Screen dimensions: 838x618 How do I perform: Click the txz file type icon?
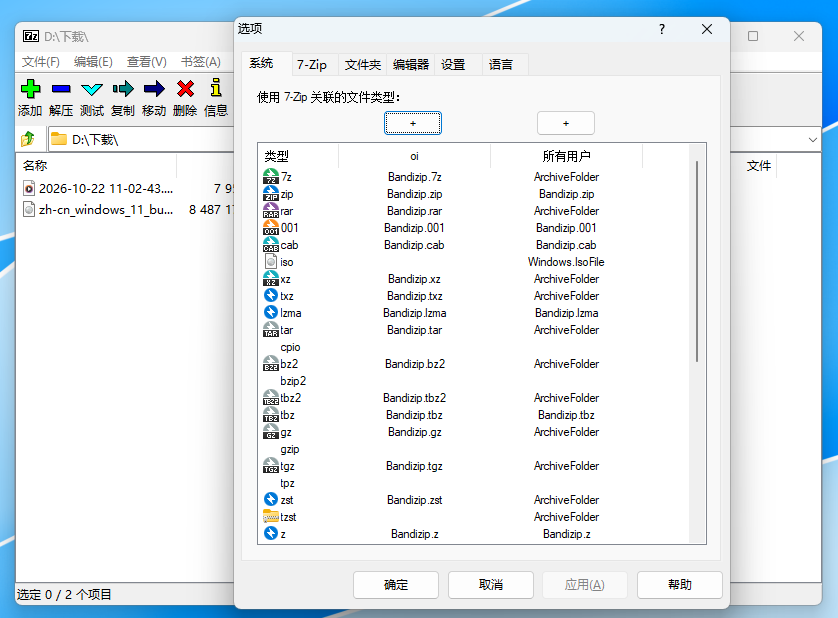coord(271,296)
